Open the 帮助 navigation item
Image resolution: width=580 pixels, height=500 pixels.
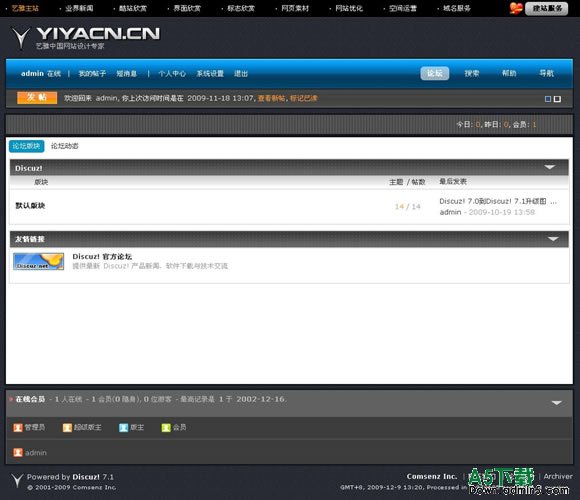coord(509,73)
